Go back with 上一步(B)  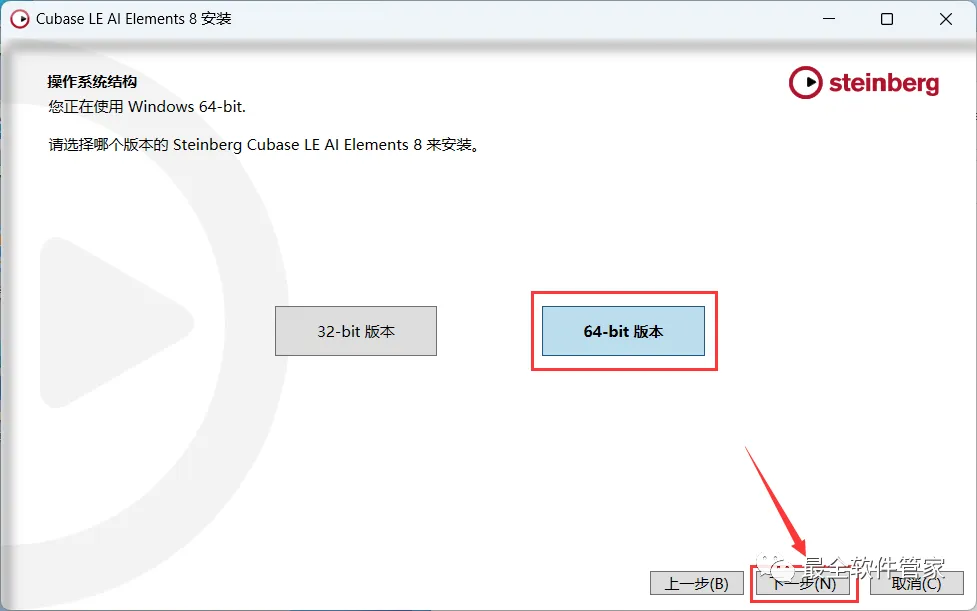coord(697,584)
